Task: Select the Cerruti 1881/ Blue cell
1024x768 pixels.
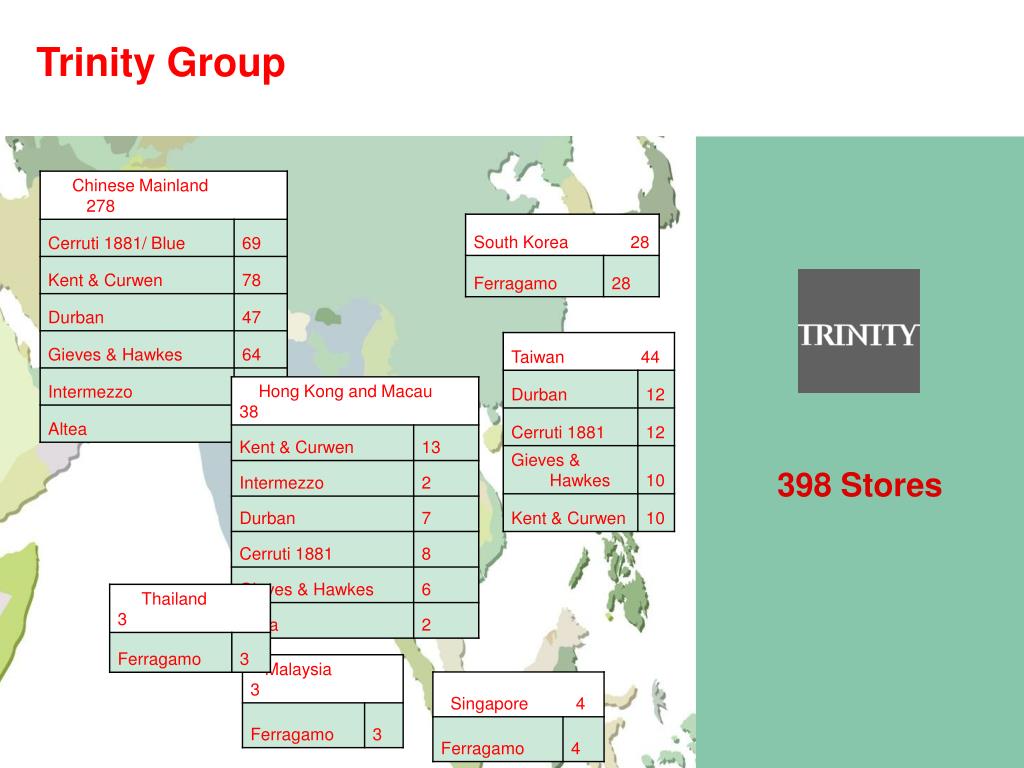Action: click(x=137, y=238)
